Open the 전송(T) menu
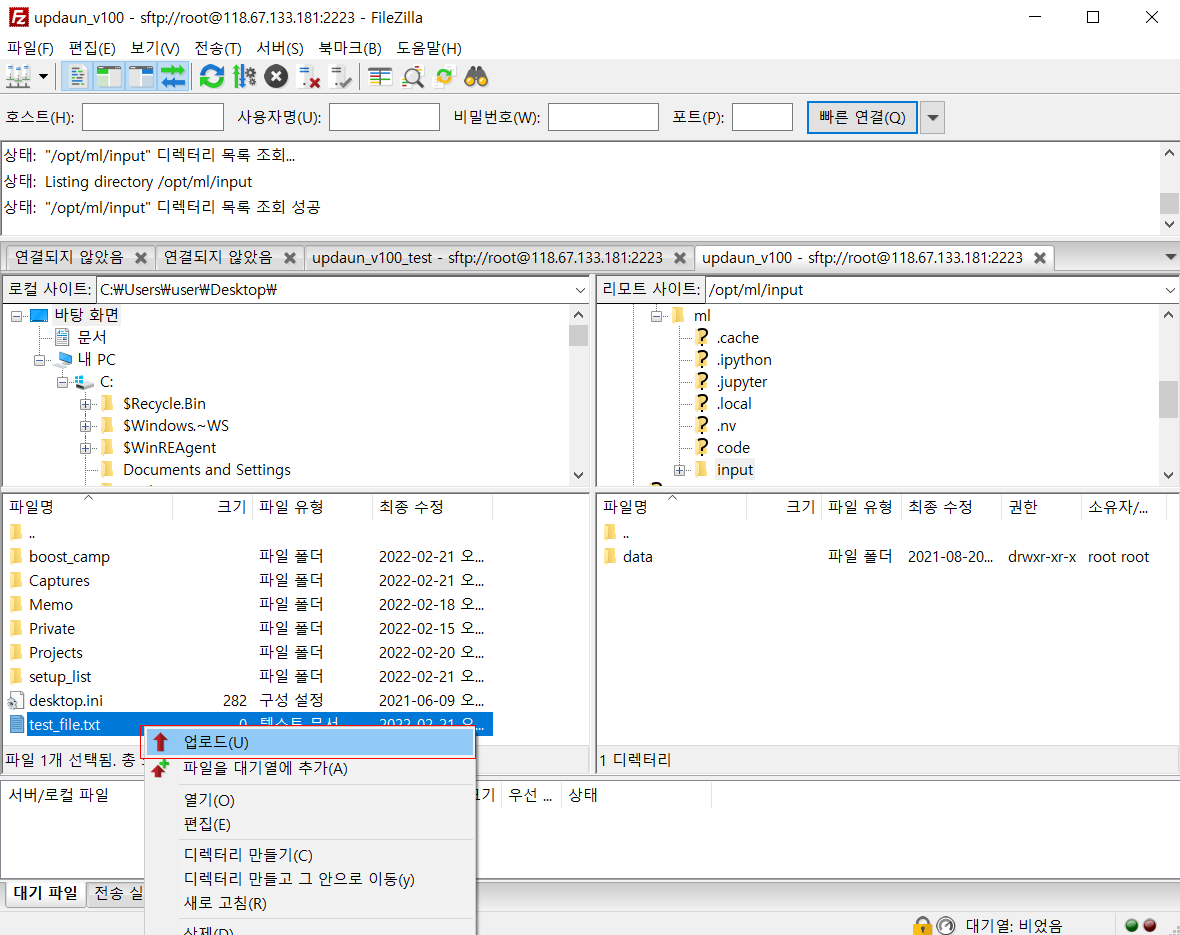The height and width of the screenshot is (935, 1180). [217, 48]
